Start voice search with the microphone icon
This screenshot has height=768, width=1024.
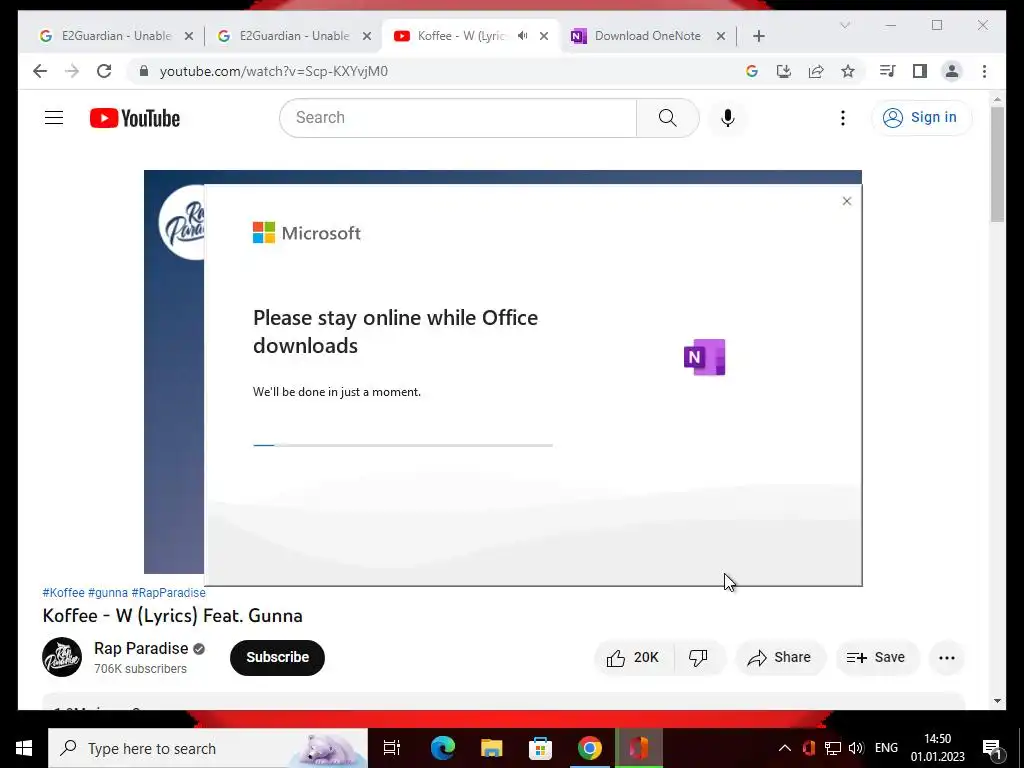728,118
